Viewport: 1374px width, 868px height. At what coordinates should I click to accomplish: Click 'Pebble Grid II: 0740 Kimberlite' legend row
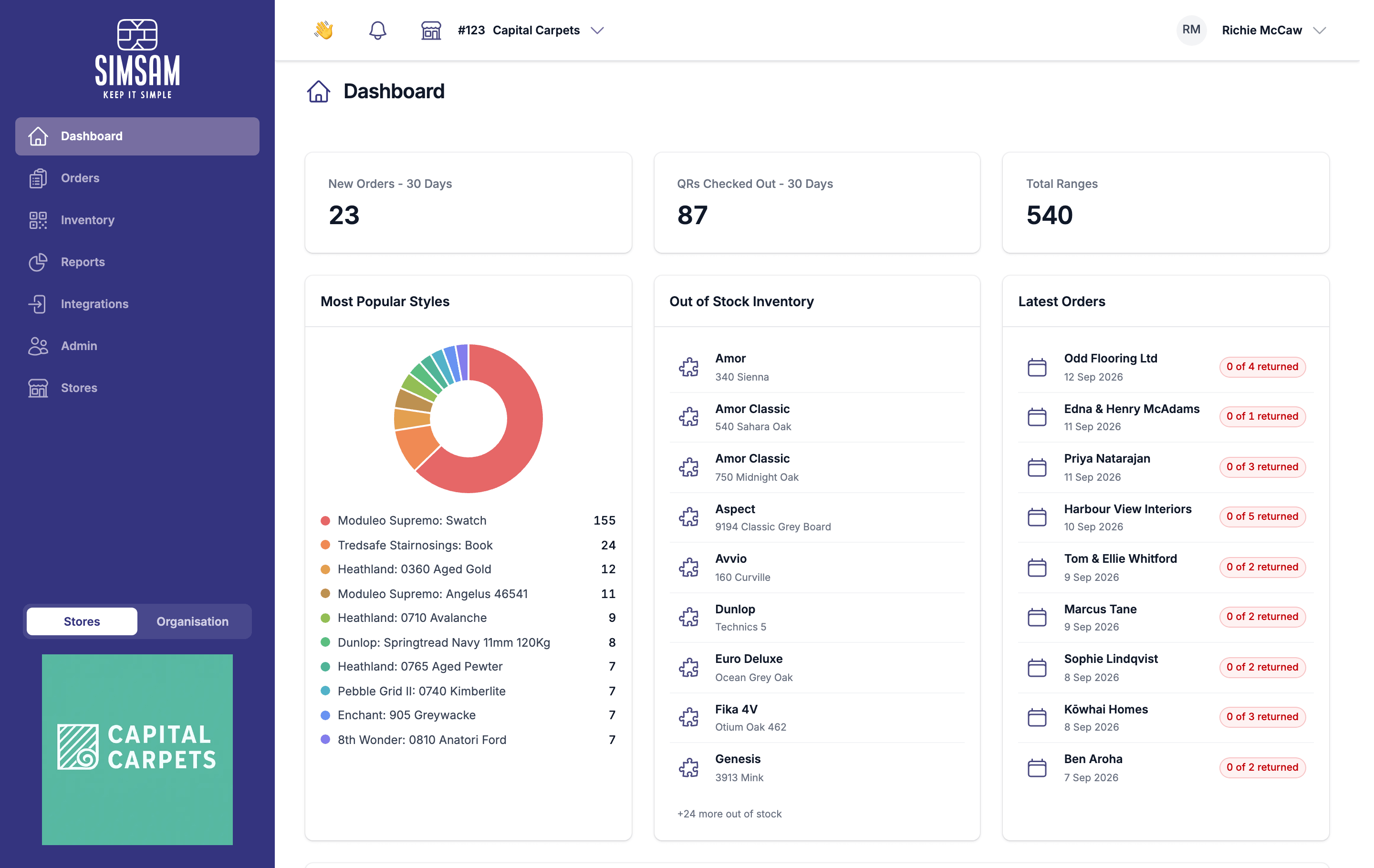(x=468, y=691)
